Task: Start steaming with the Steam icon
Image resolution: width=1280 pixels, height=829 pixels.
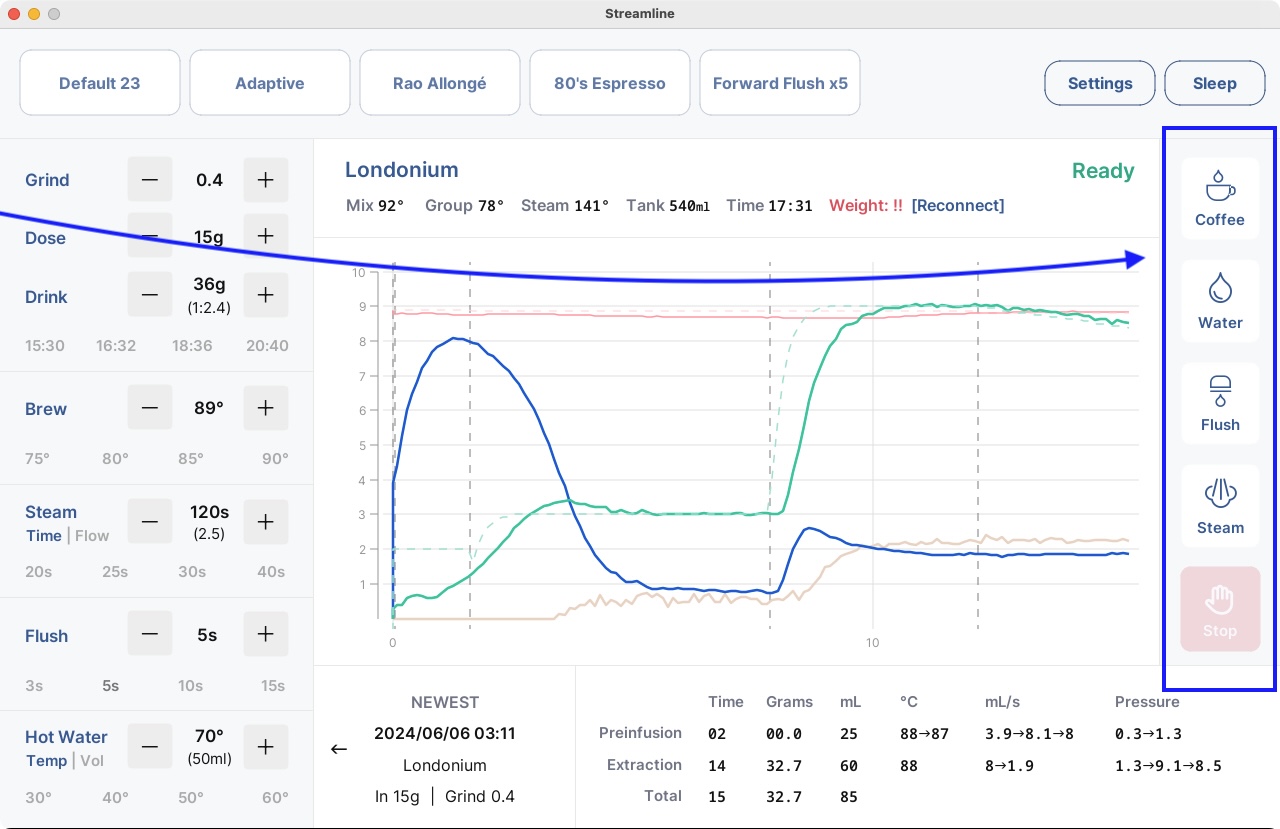Action: [x=1219, y=506]
